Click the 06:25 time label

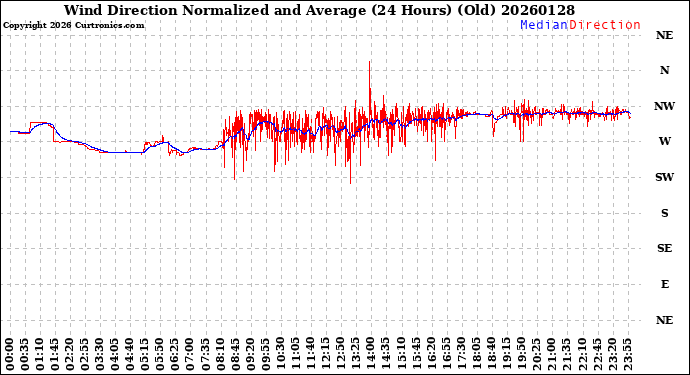pyautogui.click(x=176, y=354)
